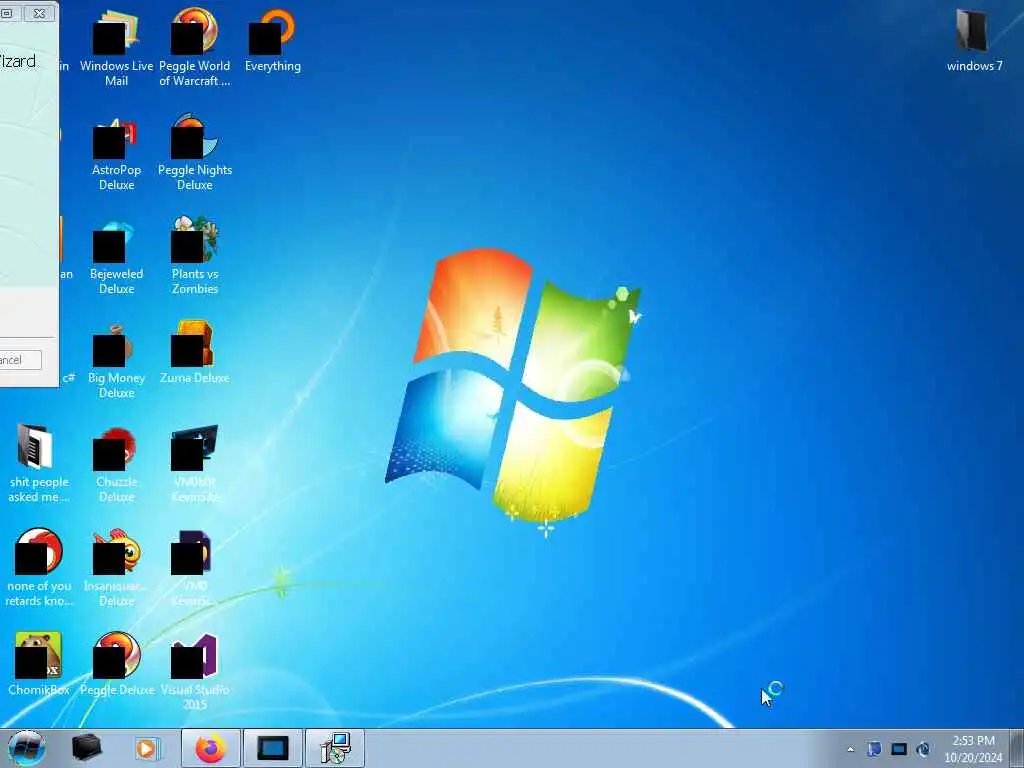Open the Action Center flag icon
Image resolution: width=1024 pixels, height=768 pixels.
point(874,749)
